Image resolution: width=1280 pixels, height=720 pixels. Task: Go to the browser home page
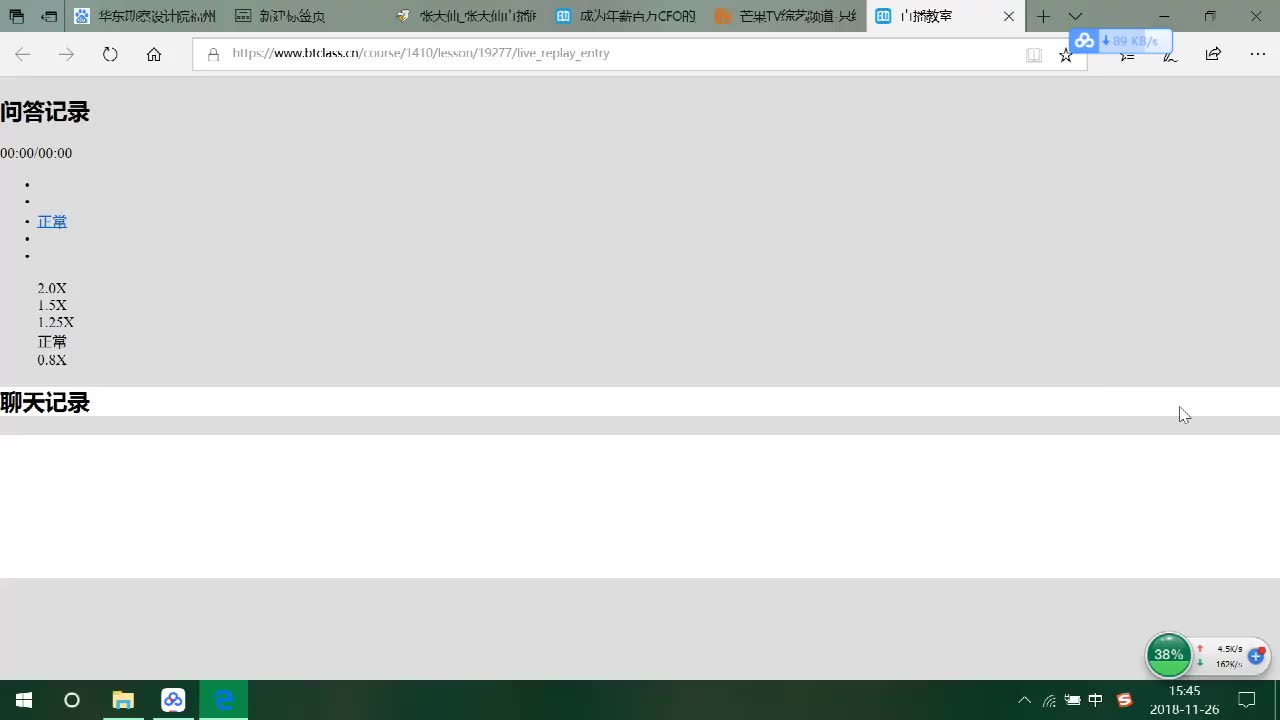[154, 55]
